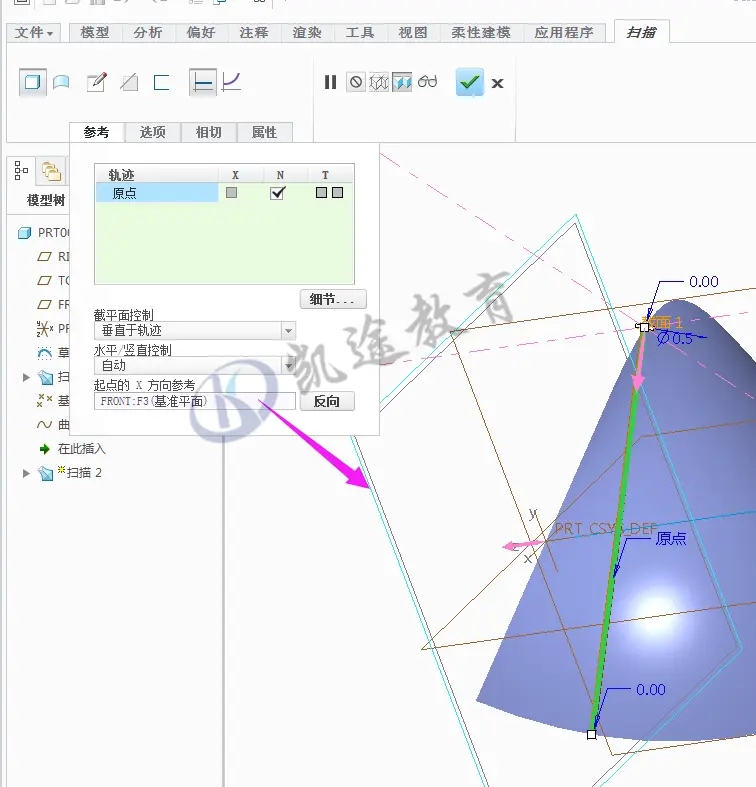
Task: Toggle the N checkbox for 原点 trajectory
Action: click(278, 193)
